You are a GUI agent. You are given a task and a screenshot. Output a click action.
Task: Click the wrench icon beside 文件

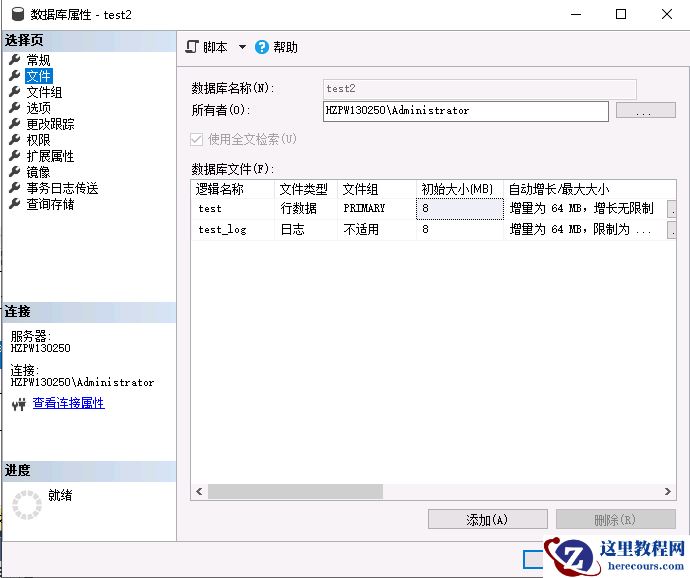click(x=15, y=76)
